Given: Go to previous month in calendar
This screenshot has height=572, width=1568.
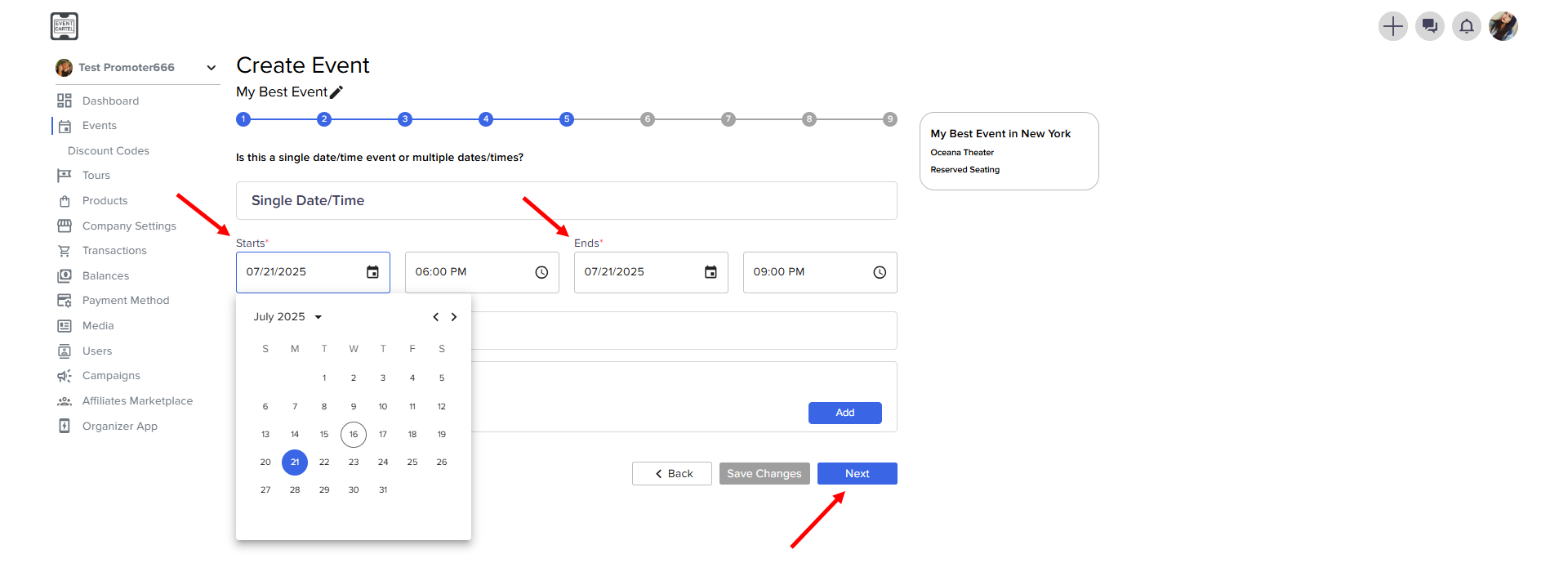Looking at the screenshot, I should pos(436,317).
